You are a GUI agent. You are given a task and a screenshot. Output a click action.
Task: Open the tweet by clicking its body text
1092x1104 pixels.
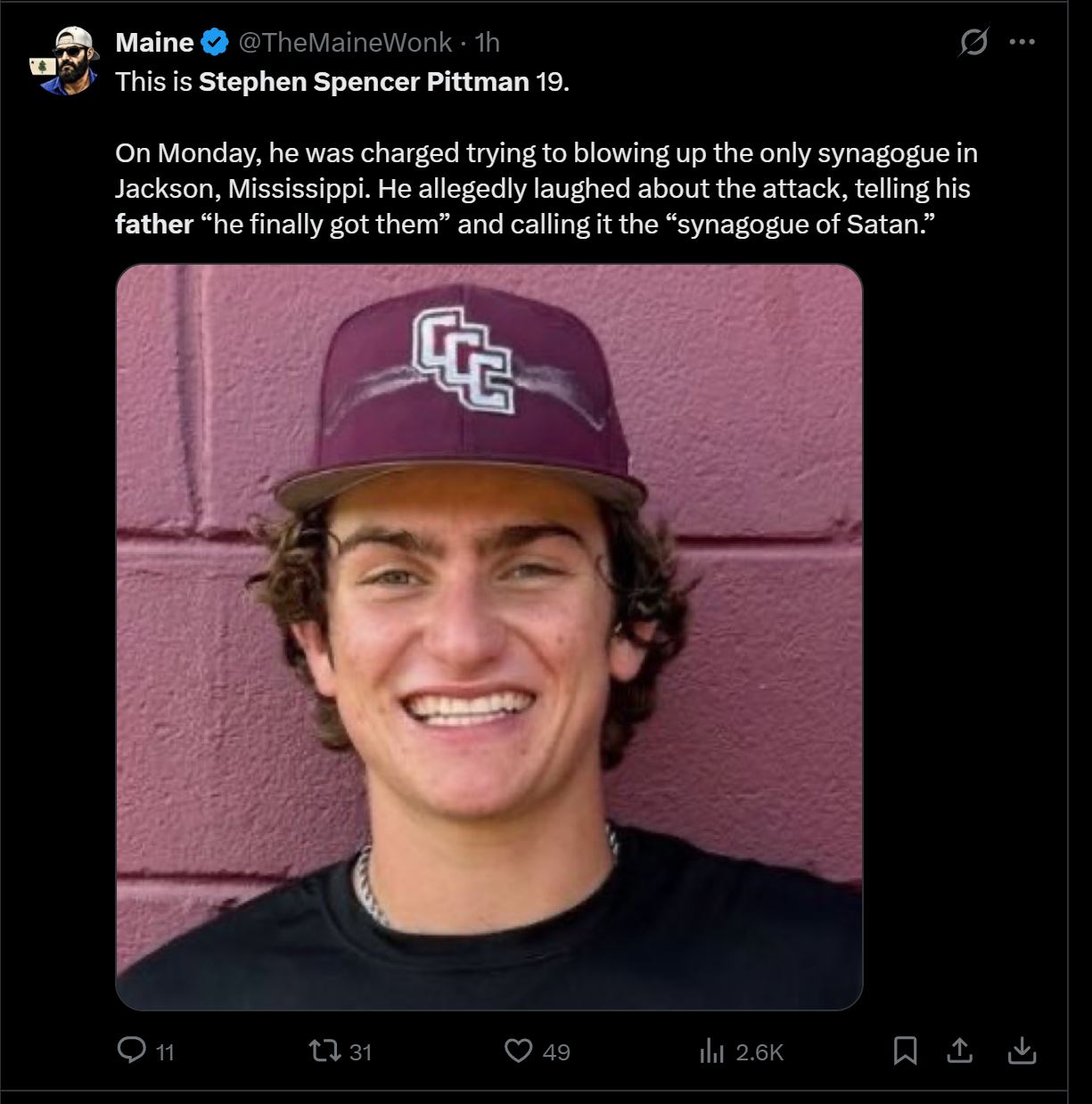(546, 188)
